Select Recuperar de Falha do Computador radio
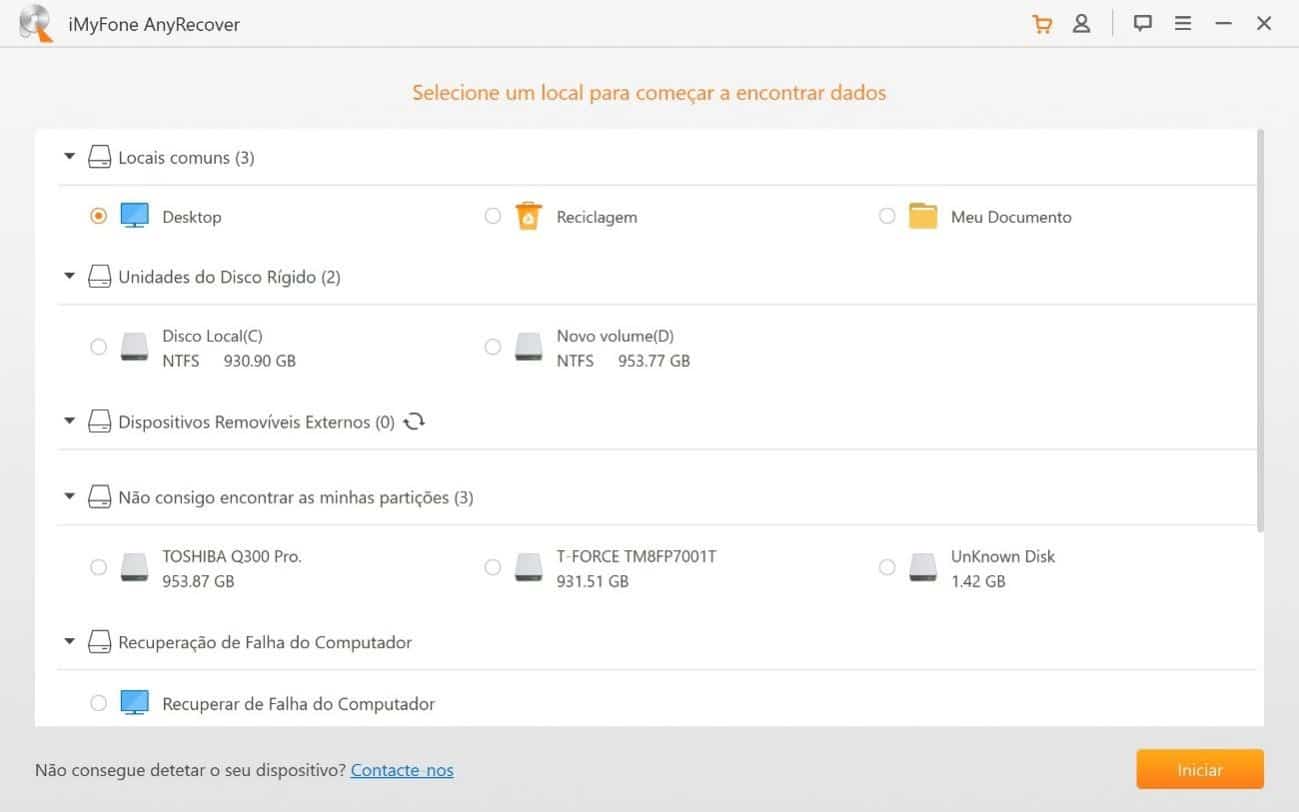This screenshot has width=1299, height=812. (x=98, y=703)
